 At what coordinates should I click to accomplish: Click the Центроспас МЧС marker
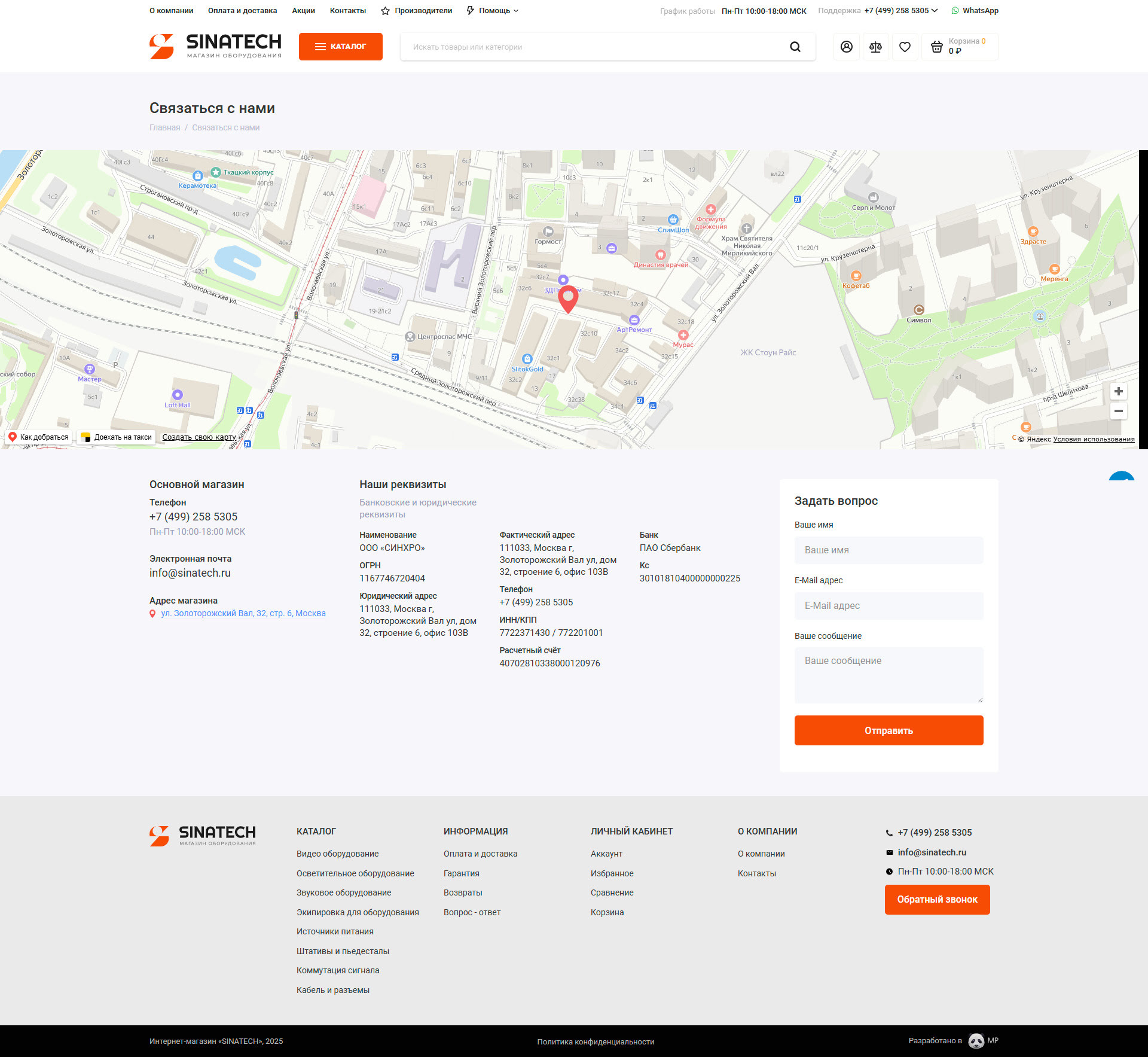coord(410,337)
